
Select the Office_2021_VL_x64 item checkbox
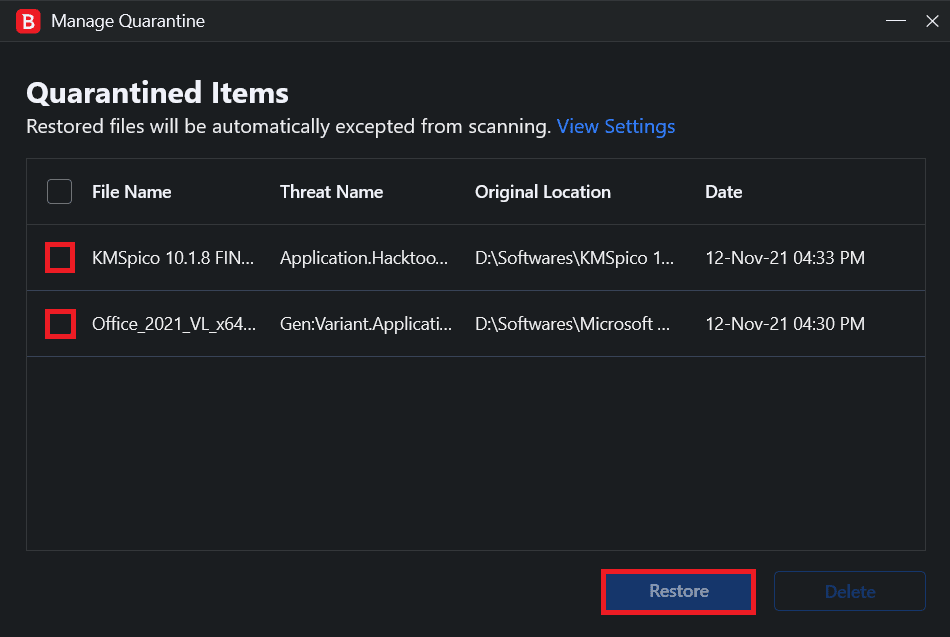click(x=60, y=323)
